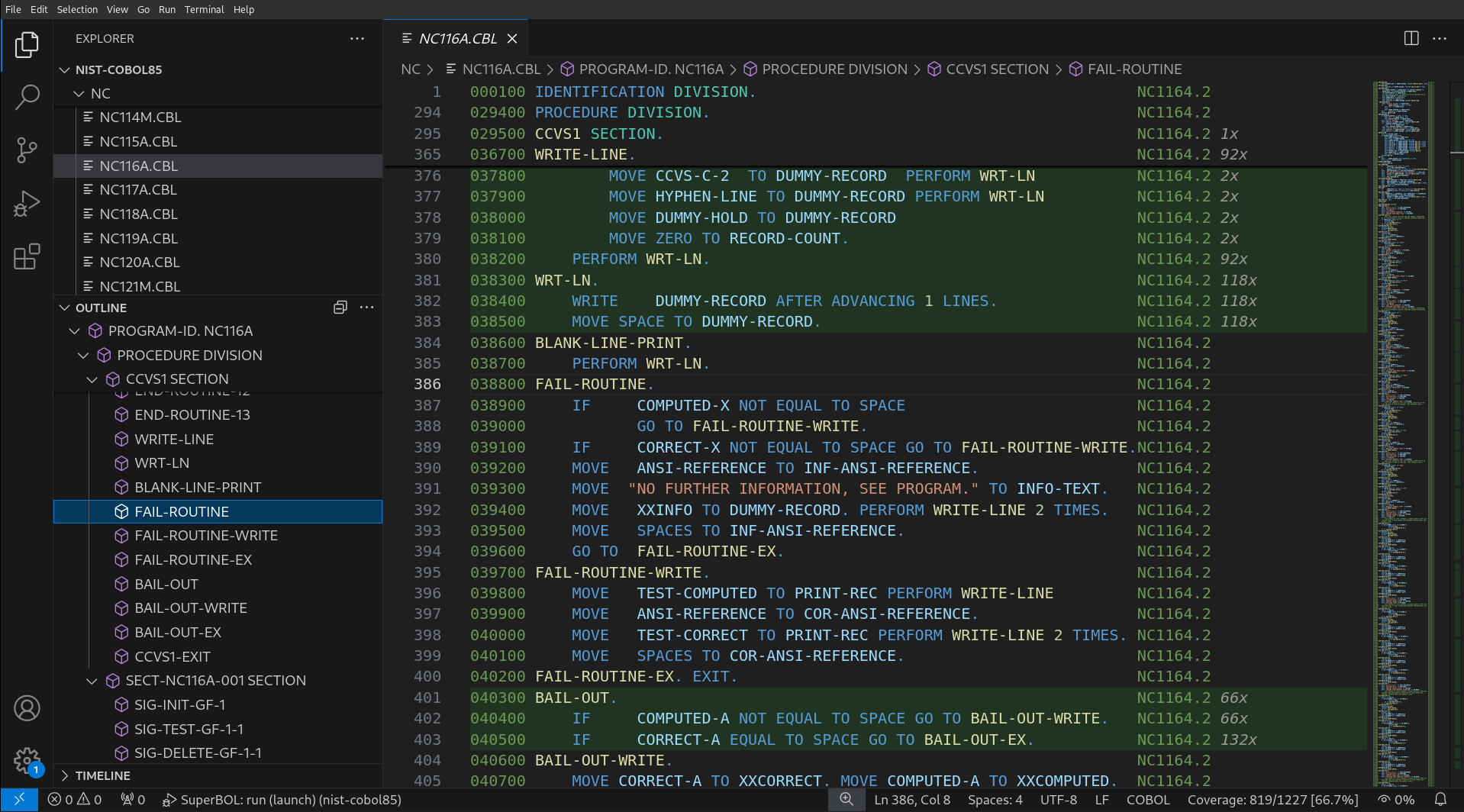
Task: Open the Extensions view
Action: 27,257
